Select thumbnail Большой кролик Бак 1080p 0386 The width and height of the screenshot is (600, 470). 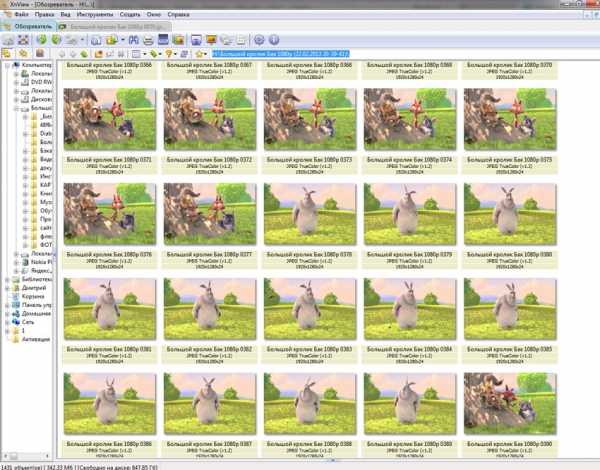[x=110, y=404]
